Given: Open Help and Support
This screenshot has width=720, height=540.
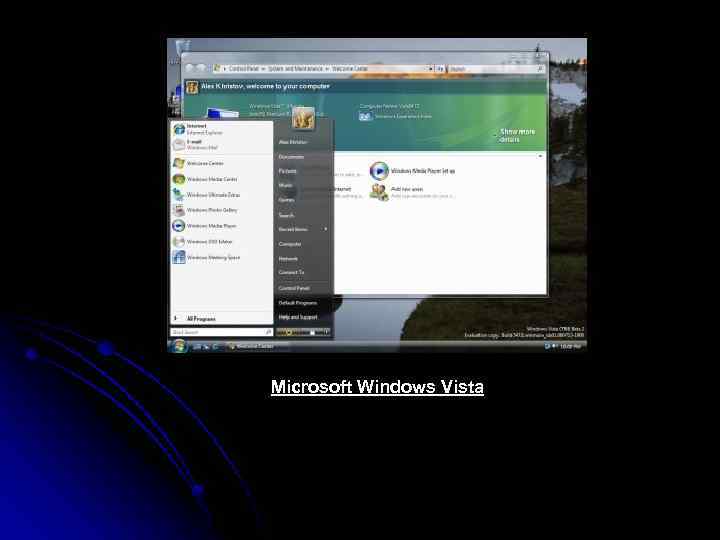Looking at the screenshot, I should (x=303, y=317).
